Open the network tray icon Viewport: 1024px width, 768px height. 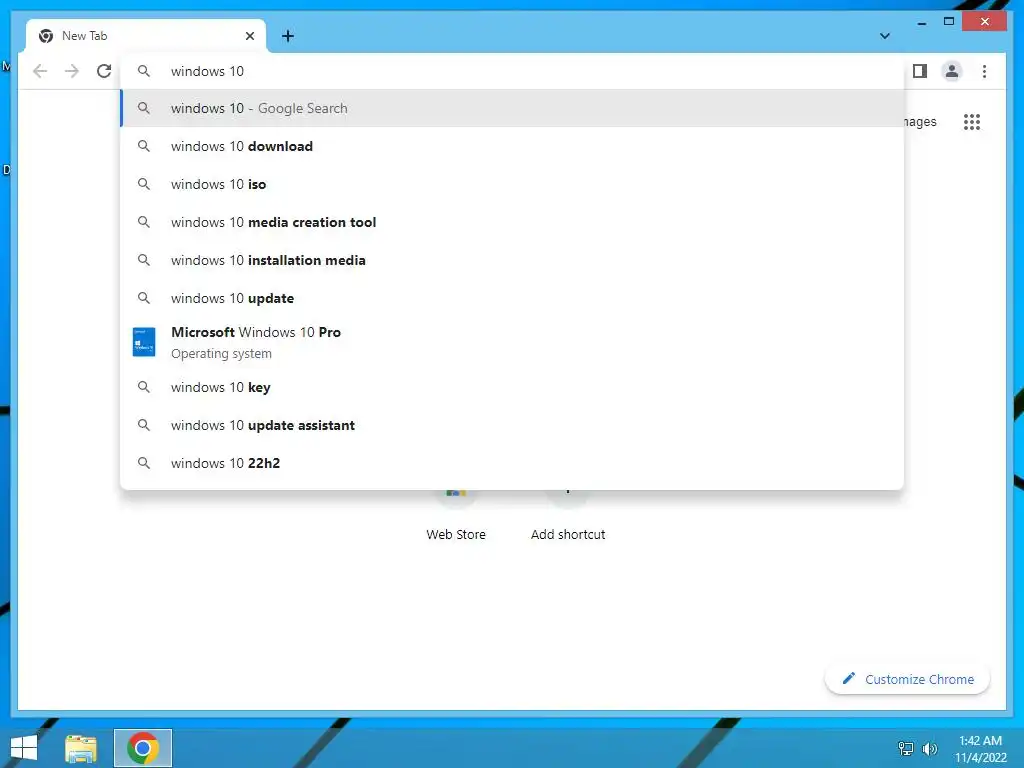pyautogui.click(x=906, y=748)
